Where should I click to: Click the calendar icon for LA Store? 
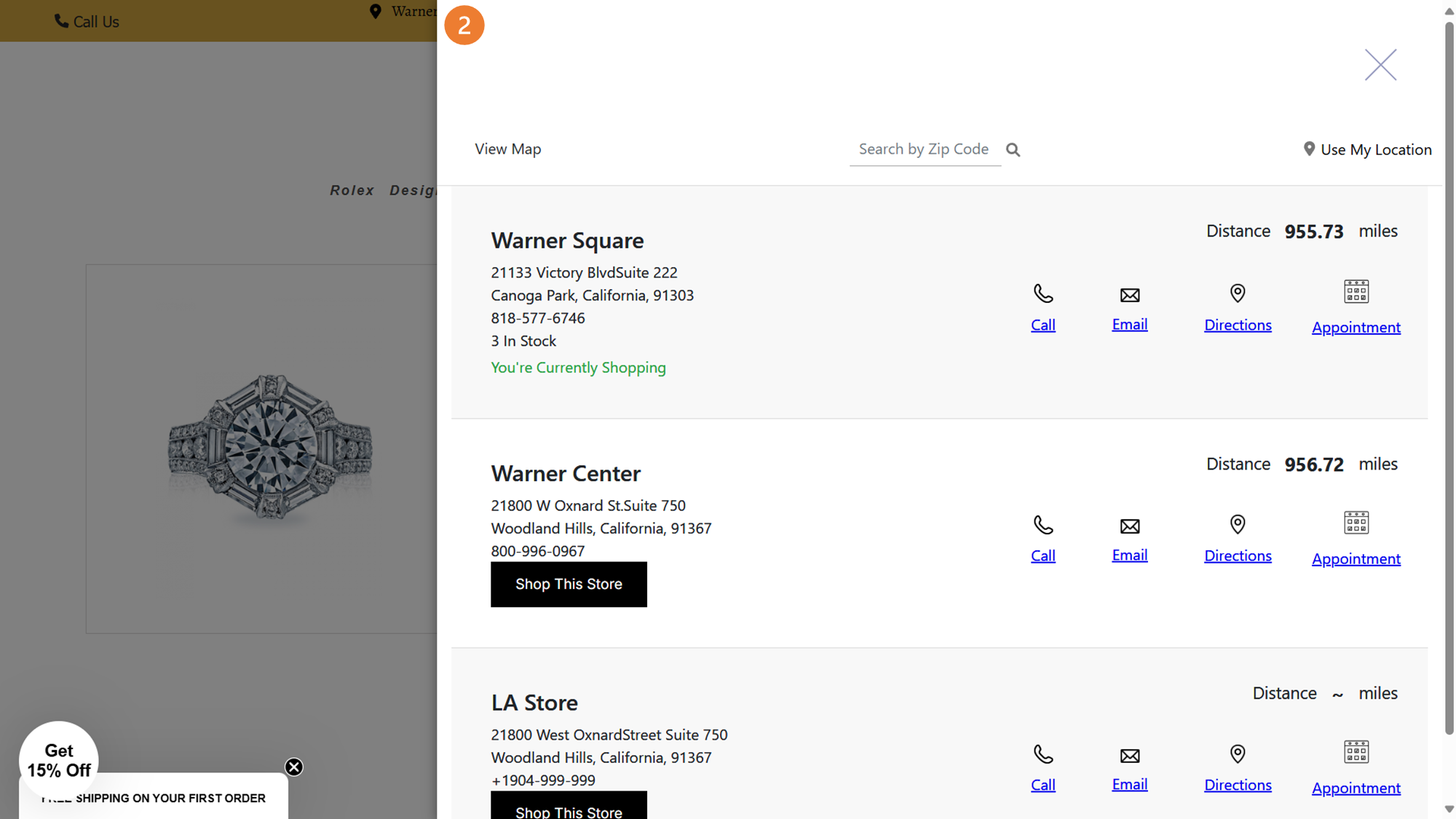click(1356, 751)
